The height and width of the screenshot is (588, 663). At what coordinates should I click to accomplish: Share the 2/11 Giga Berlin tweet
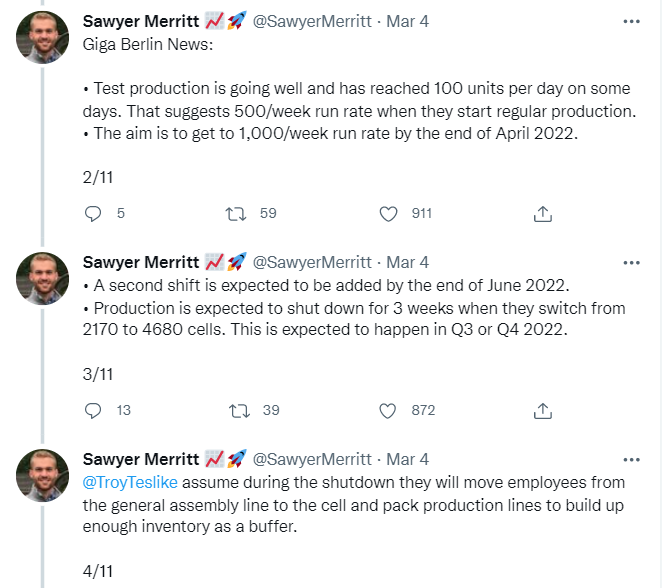pyautogui.click(x=542, y=213)
